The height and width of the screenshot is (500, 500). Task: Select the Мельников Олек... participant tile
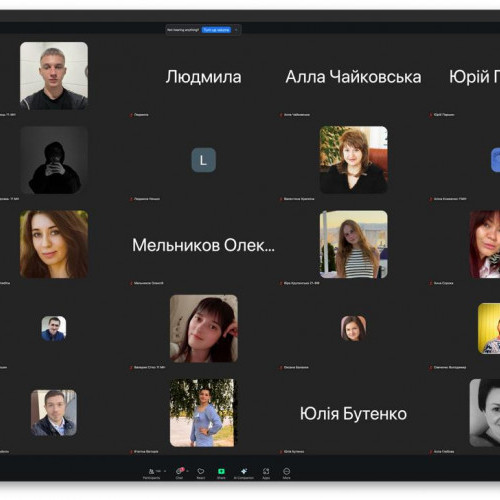tap(203, 245)
